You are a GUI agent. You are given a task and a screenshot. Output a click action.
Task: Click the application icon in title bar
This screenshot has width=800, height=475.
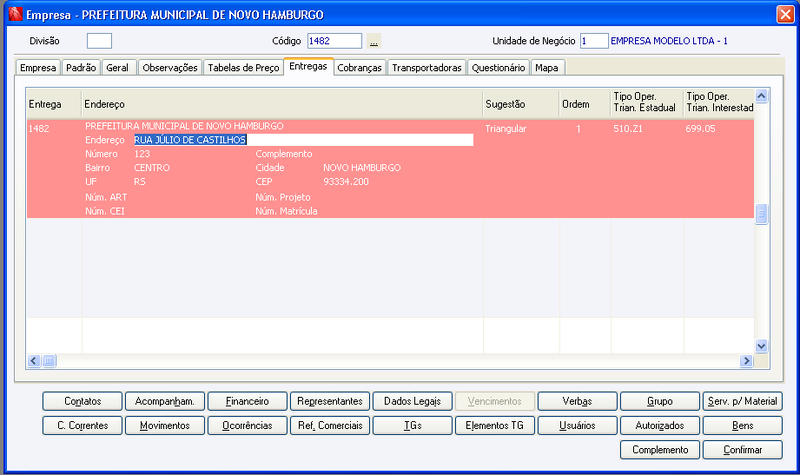15,14
